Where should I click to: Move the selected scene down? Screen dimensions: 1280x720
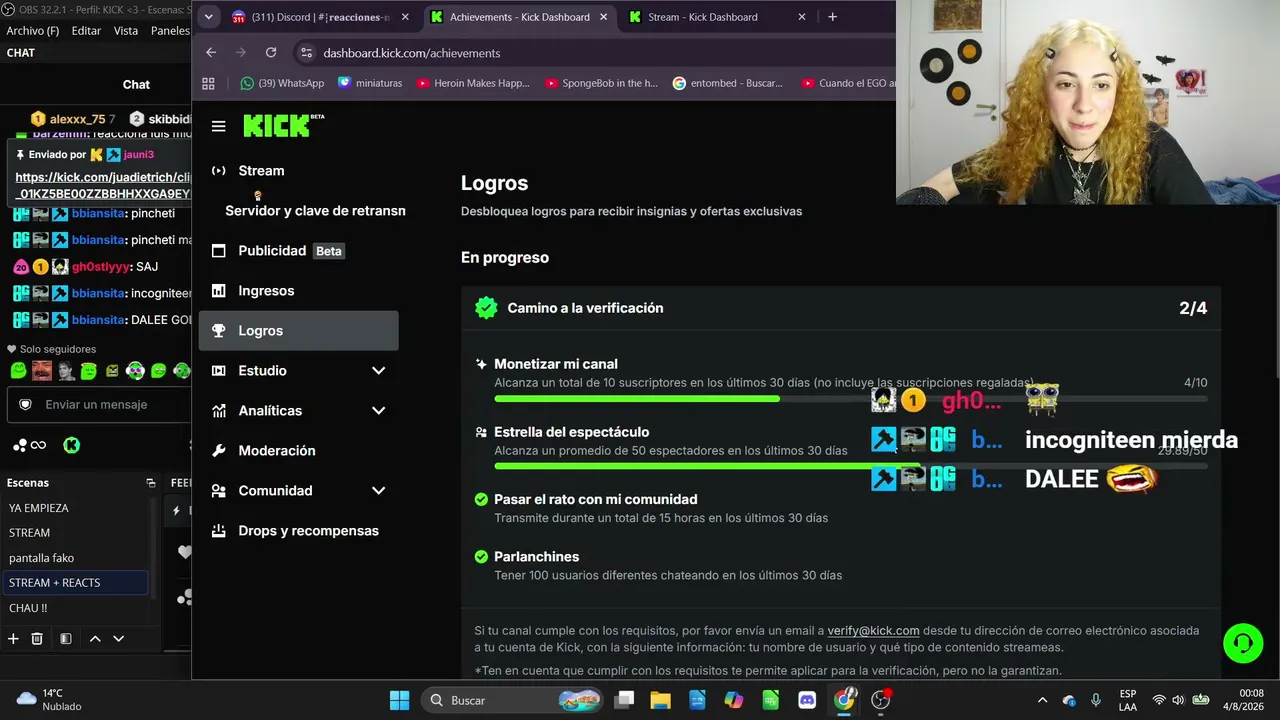click(x=118, y=638)
